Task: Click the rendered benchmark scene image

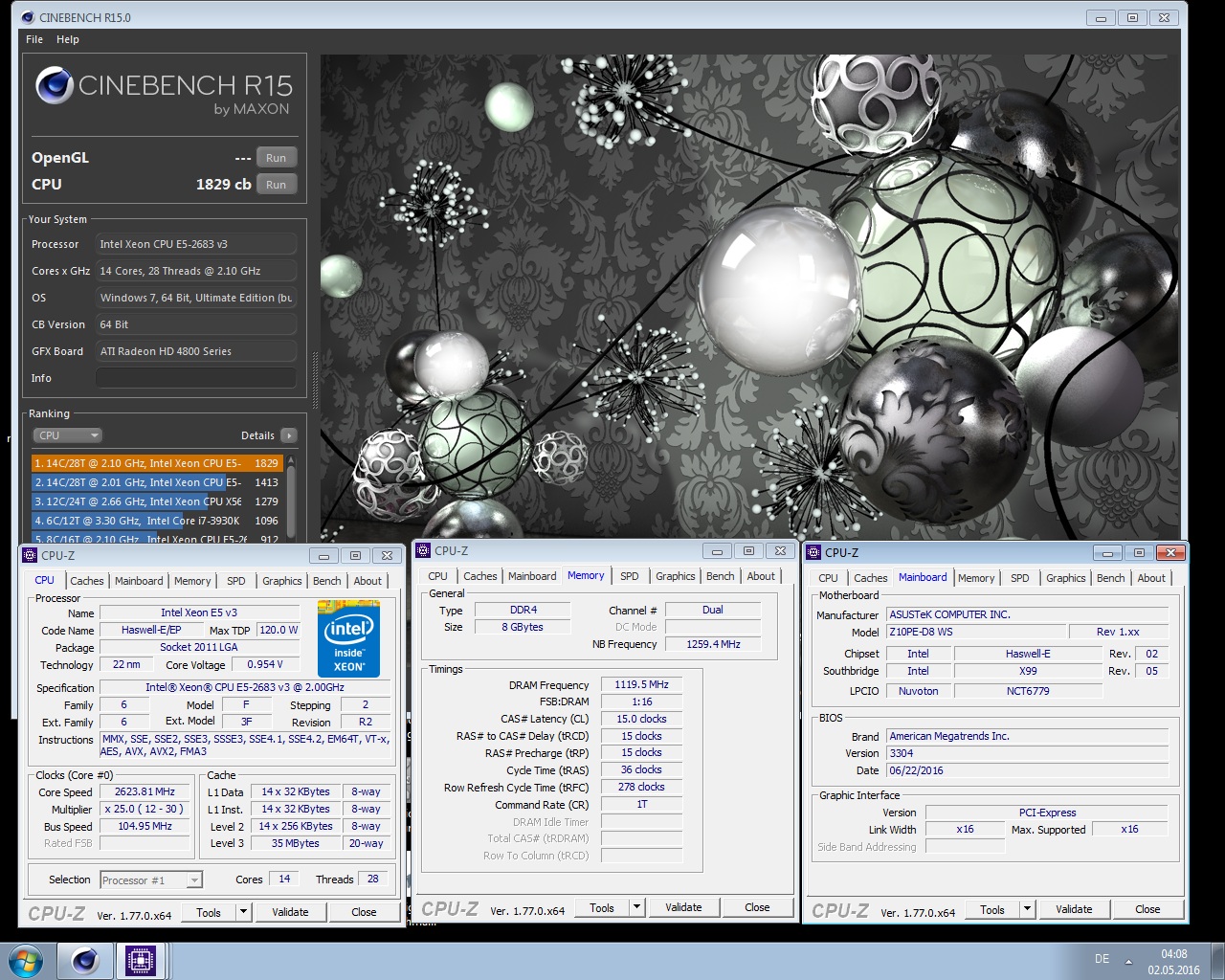Action: 749,298
